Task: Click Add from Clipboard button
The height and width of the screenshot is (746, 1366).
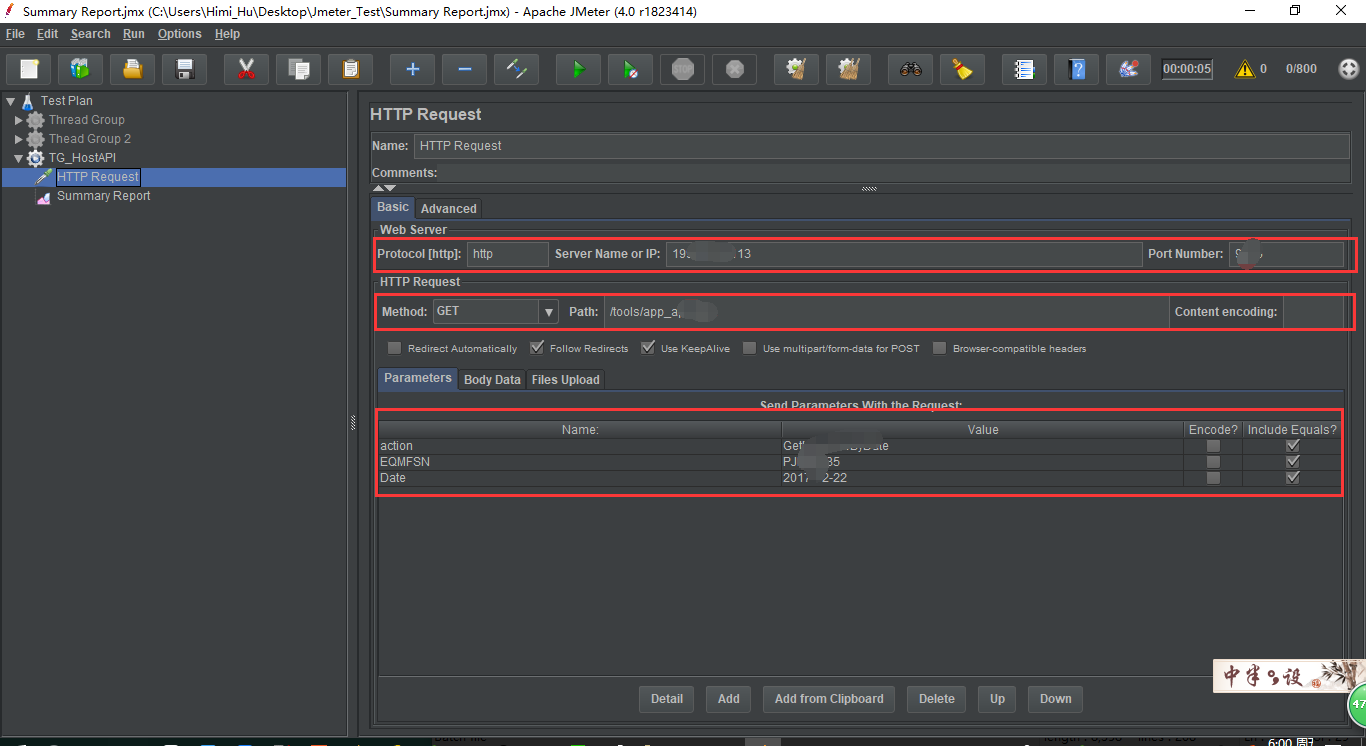Action: tap(829, 699)
